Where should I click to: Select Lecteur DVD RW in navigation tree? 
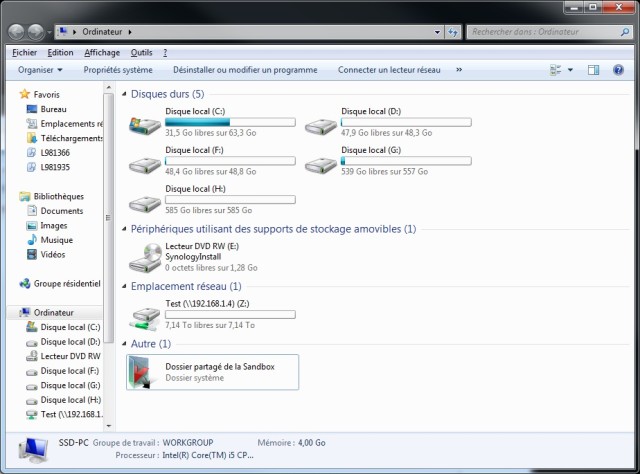pyautogui.click(x=70, y=356)
